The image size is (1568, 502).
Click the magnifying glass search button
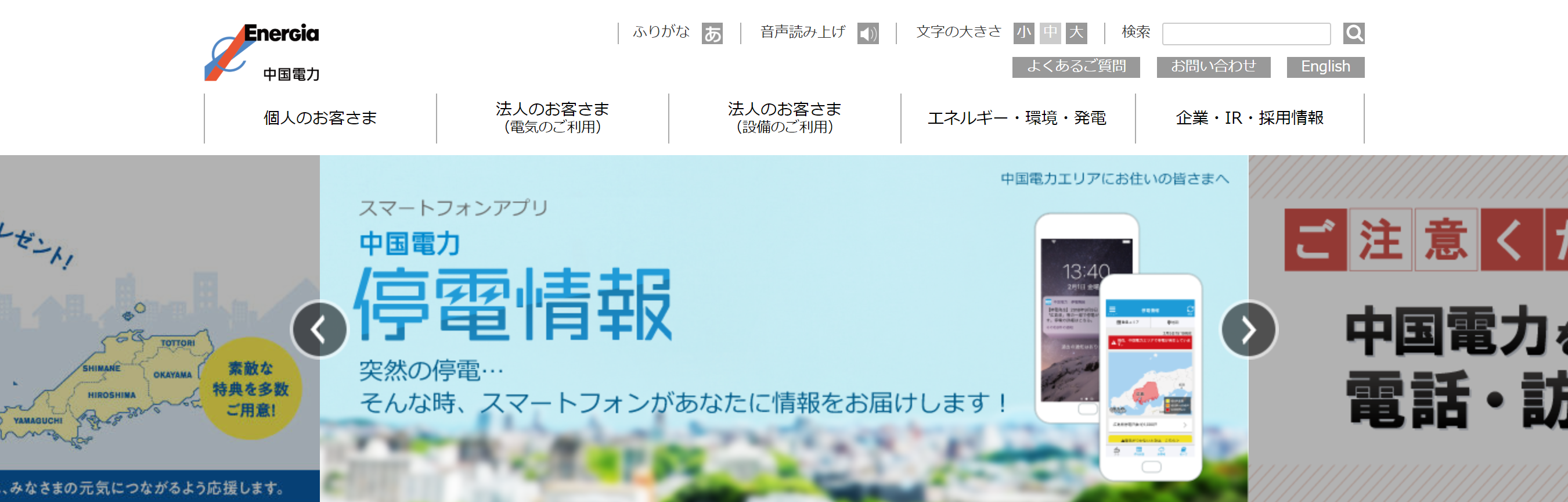pyautogui.click(x=1354, y=33)
